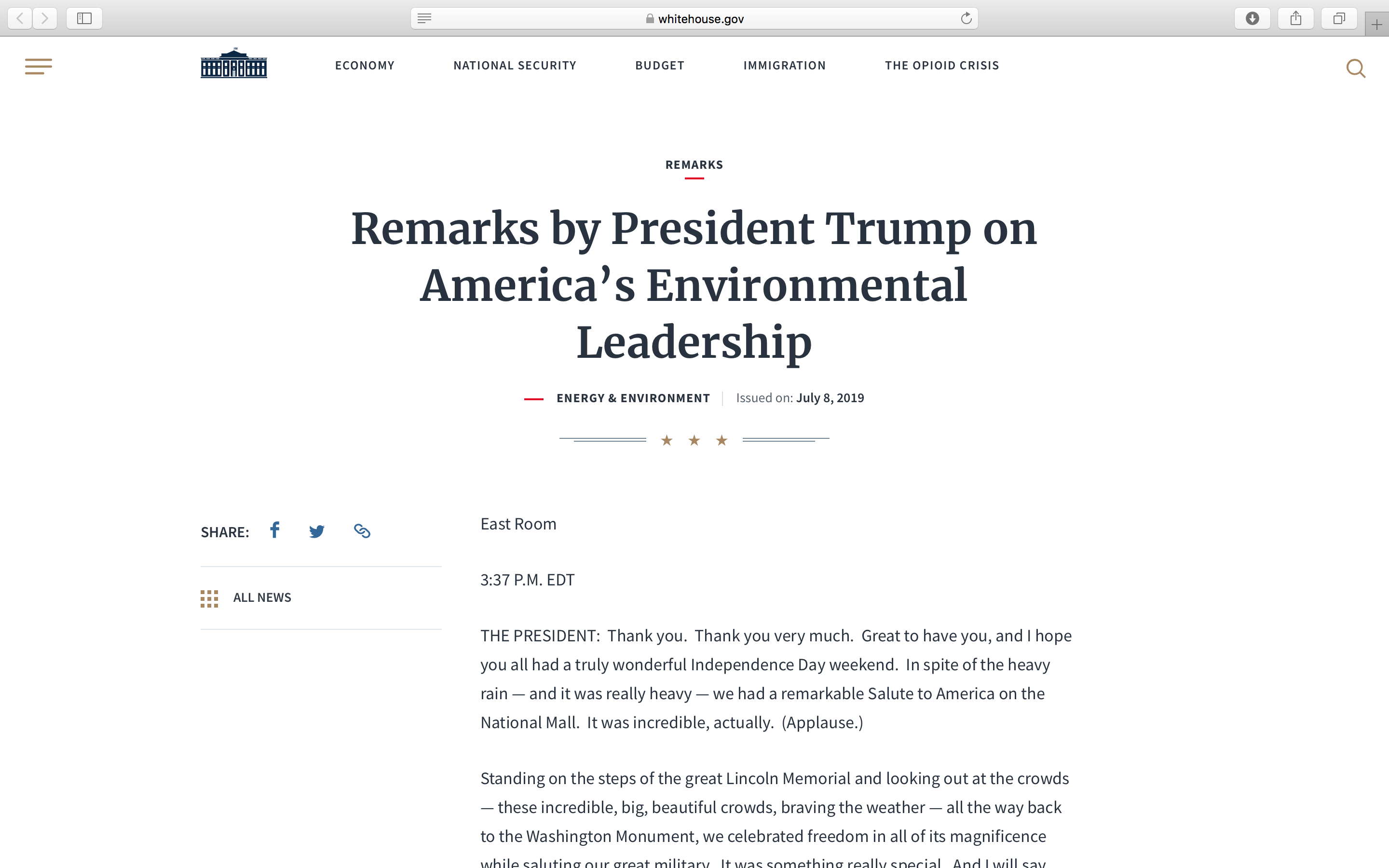
Task: Open the Energy & Environment topic link
Action: click(x=633, y=398)
